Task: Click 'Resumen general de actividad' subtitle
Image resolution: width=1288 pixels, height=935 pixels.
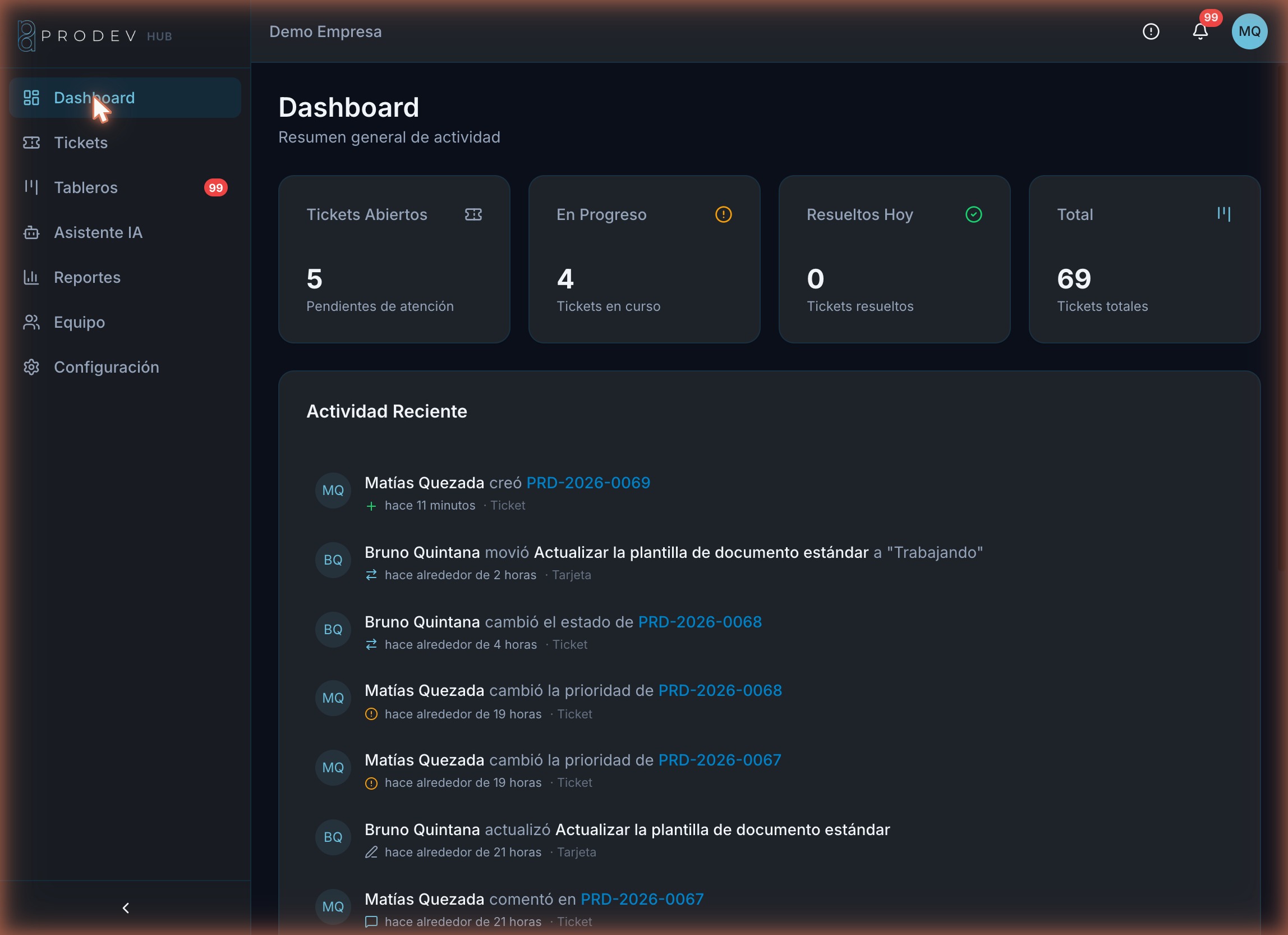Action: point(389,137)
